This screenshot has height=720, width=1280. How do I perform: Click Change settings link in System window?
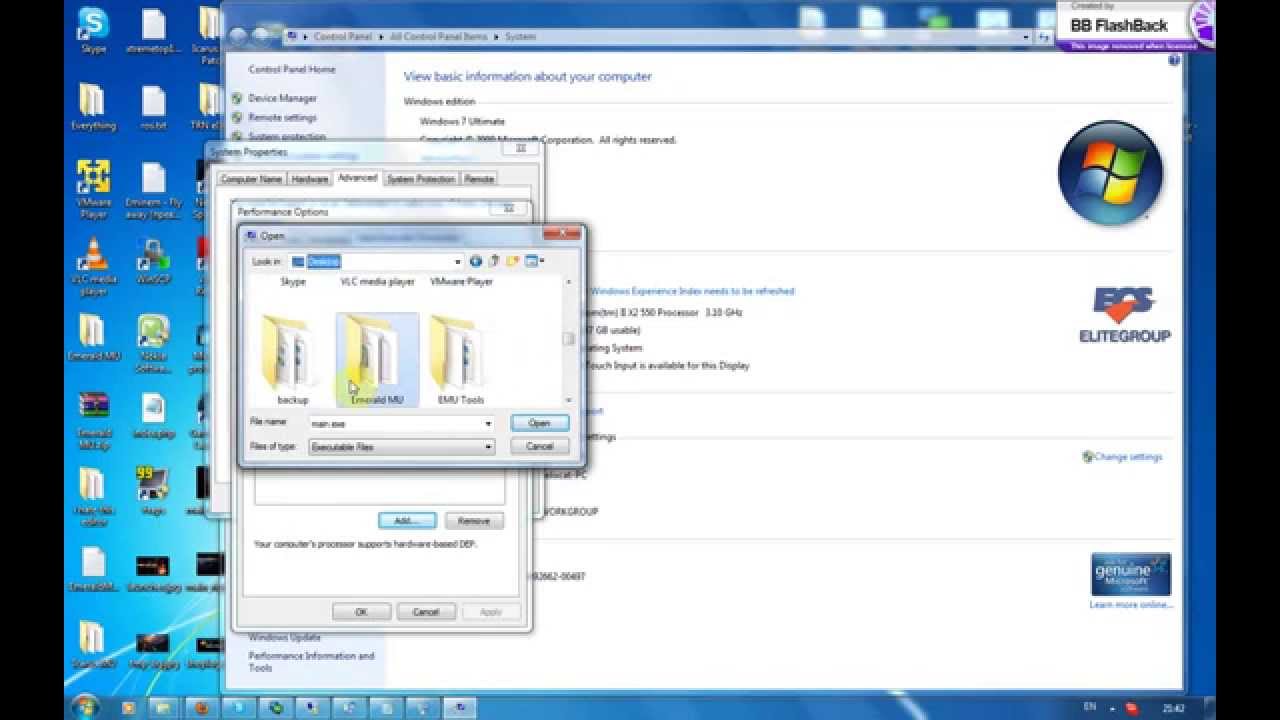1128,457
